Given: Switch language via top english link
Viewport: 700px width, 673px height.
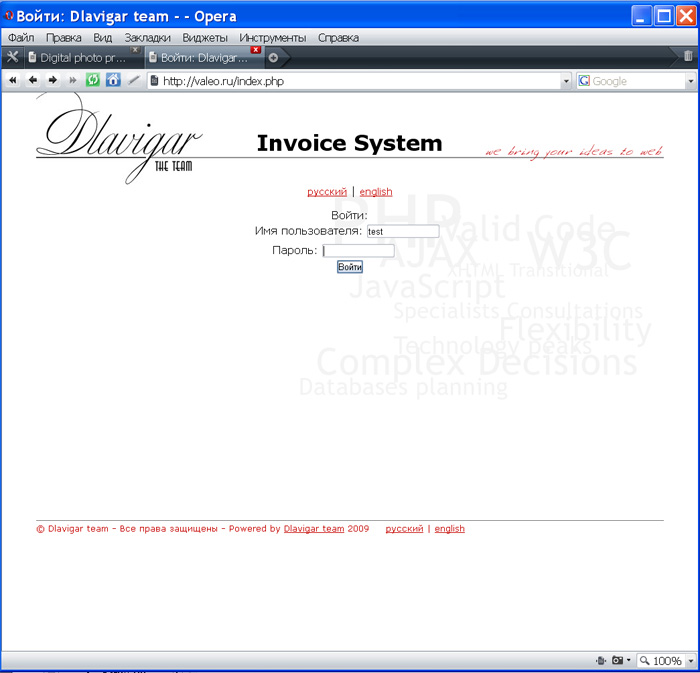Looking at the screenshot, I should point(376,191).
